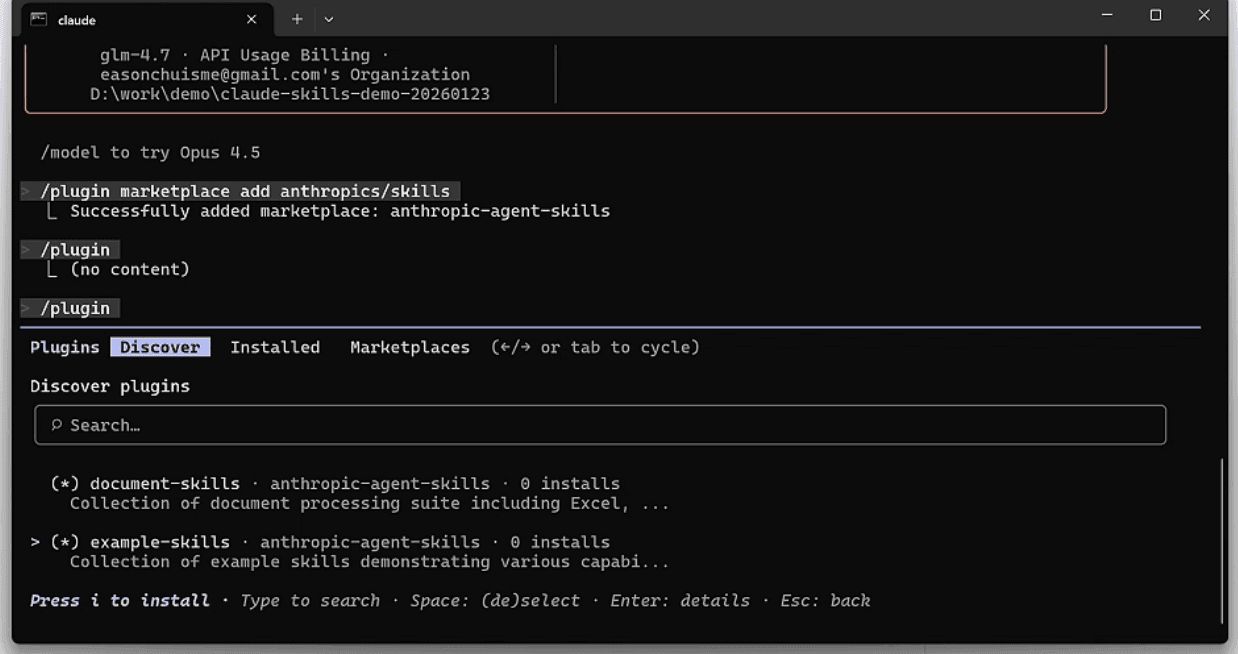Click the cursor arrow beside example-skills

pyautogui.click(x=35, y=542)
